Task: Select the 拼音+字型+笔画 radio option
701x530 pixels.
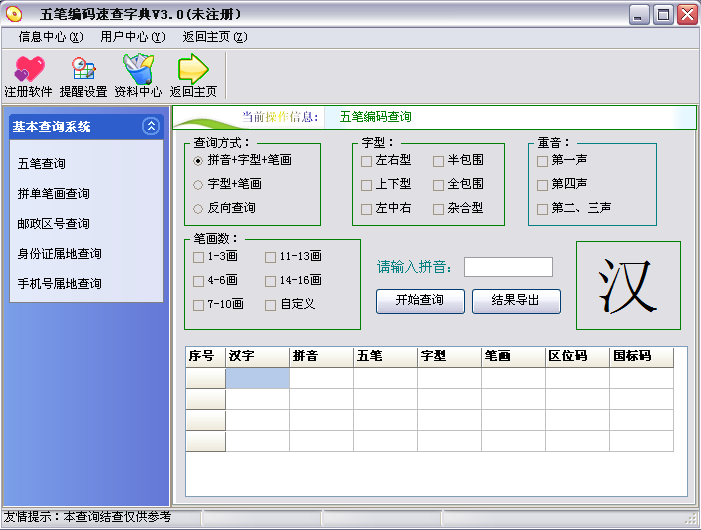Action: (x=198, y=161)
